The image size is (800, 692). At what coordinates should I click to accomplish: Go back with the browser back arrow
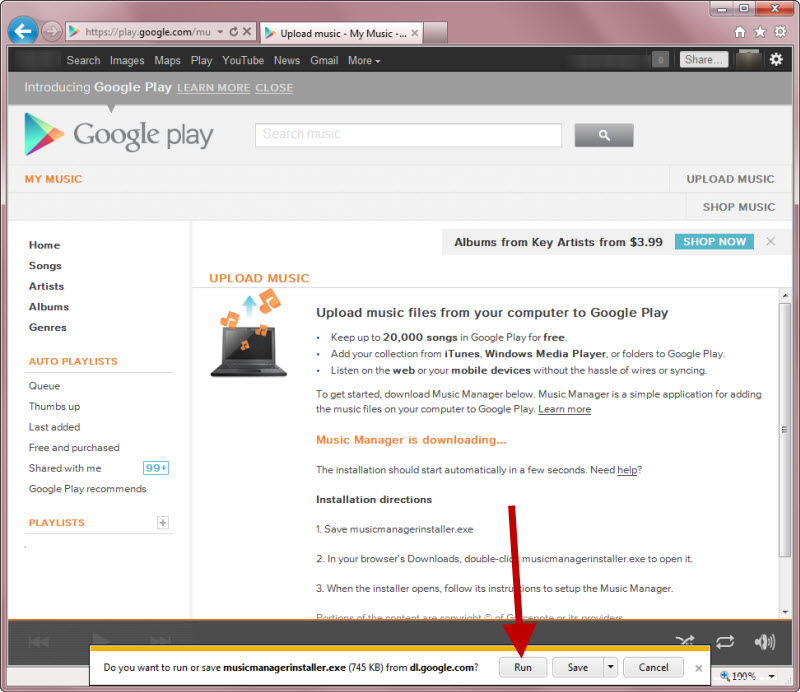23,32
